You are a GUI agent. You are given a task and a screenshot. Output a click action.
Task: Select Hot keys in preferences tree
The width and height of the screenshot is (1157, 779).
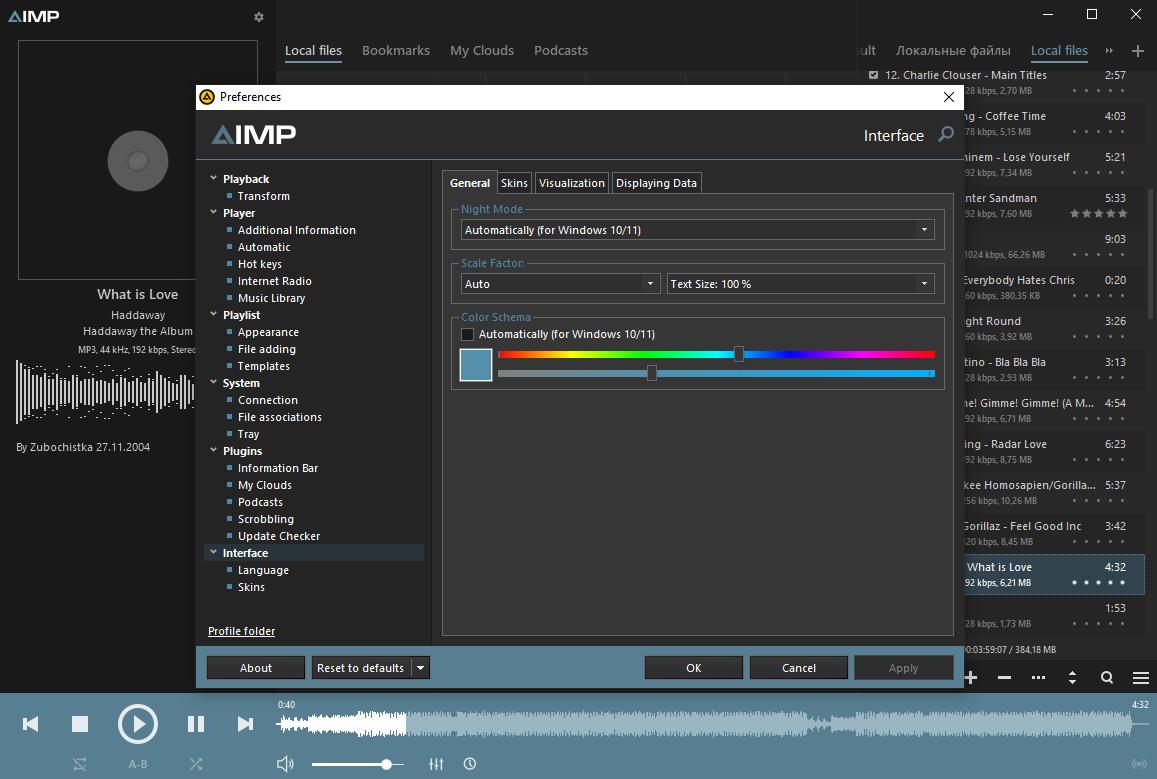pos(259,264)
